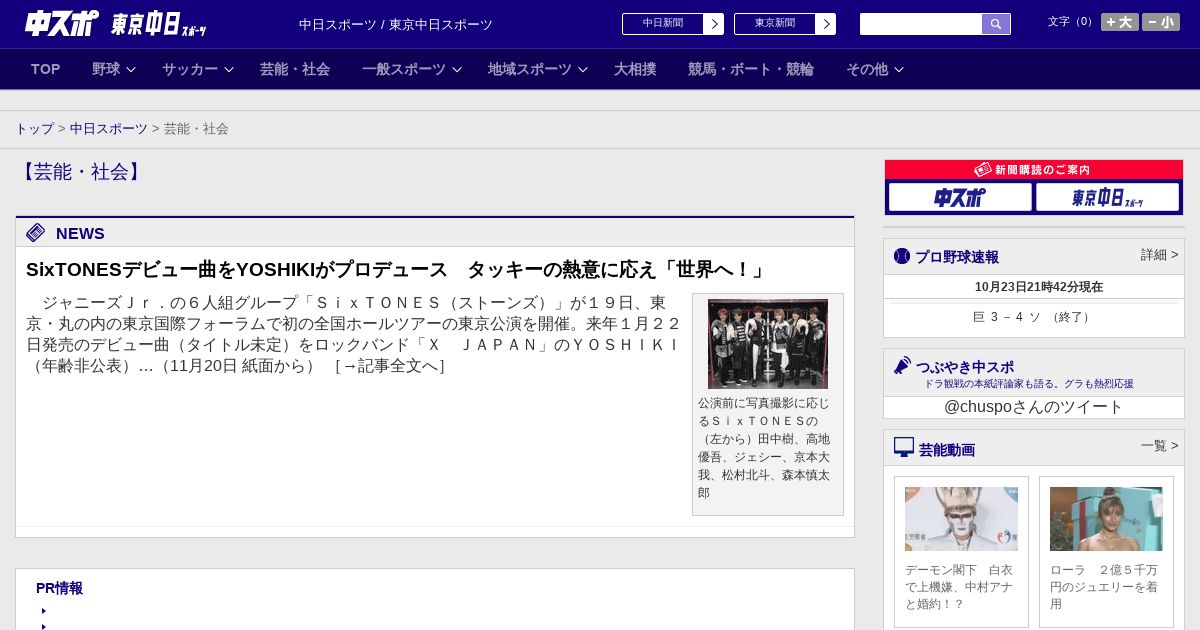Open the つぶやき中スポ heading
The width and height of the screenshot is (1200, 630).
pyautogui.click(x=965, y=367)
